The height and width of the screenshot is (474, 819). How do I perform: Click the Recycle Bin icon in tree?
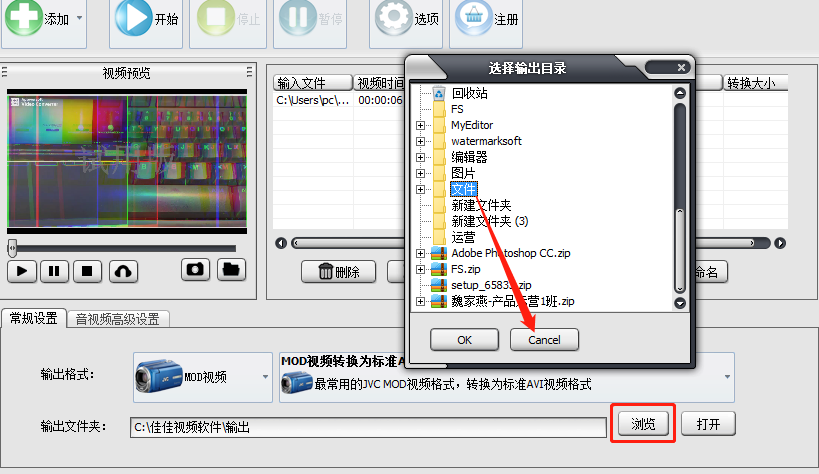[439, 94]
